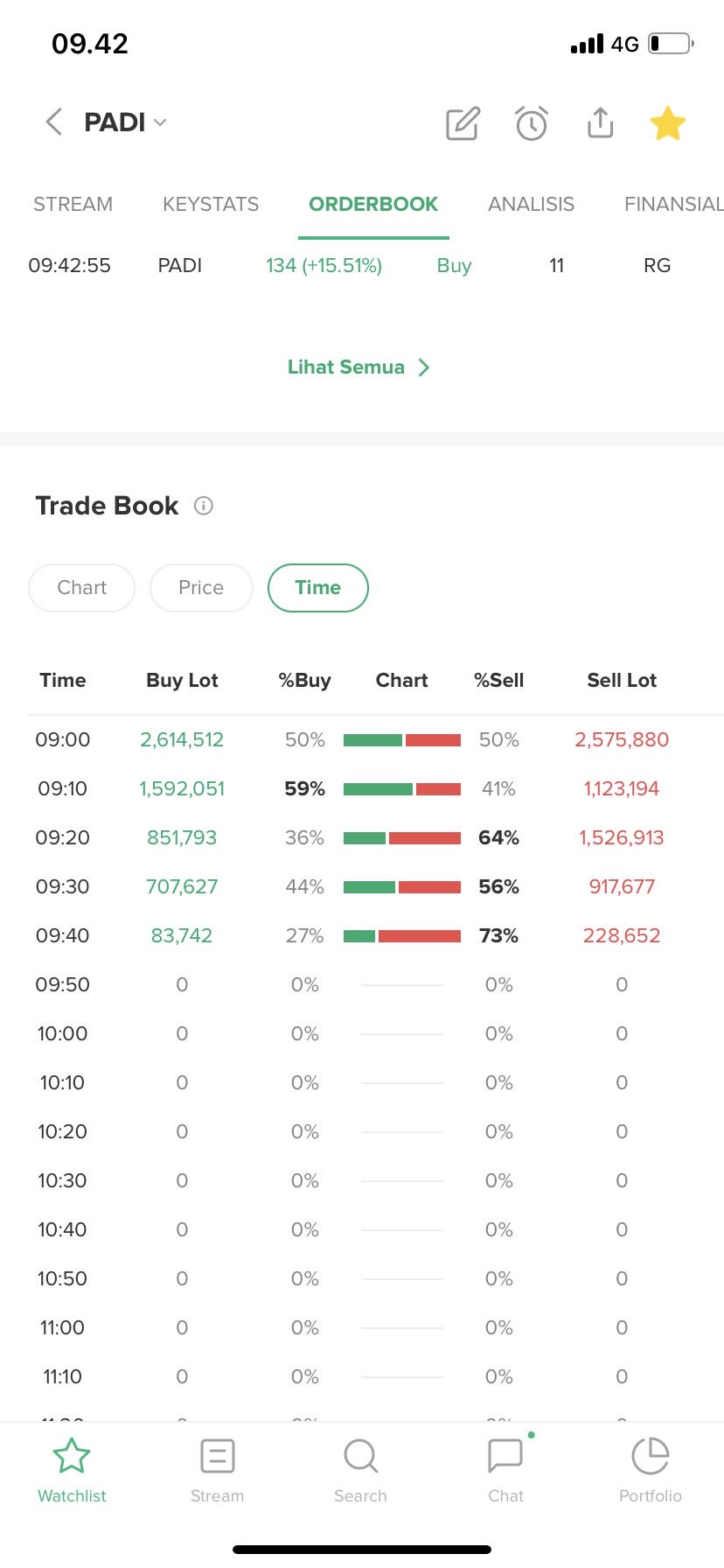This screenshot has width=724, height=1568.
Task: Tap the share icon
Action: coord(600,123)
